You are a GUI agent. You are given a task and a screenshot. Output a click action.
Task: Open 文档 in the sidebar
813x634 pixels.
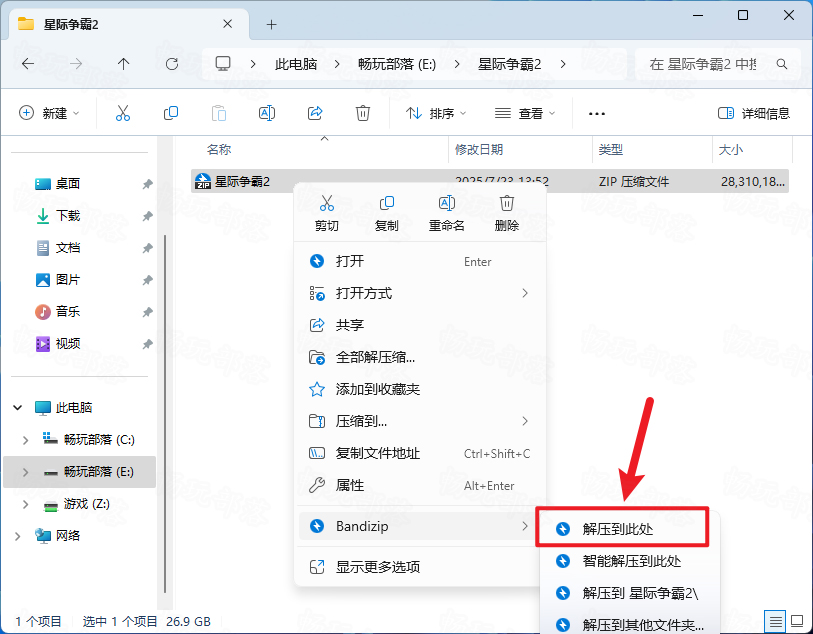[x=67, y=248]
